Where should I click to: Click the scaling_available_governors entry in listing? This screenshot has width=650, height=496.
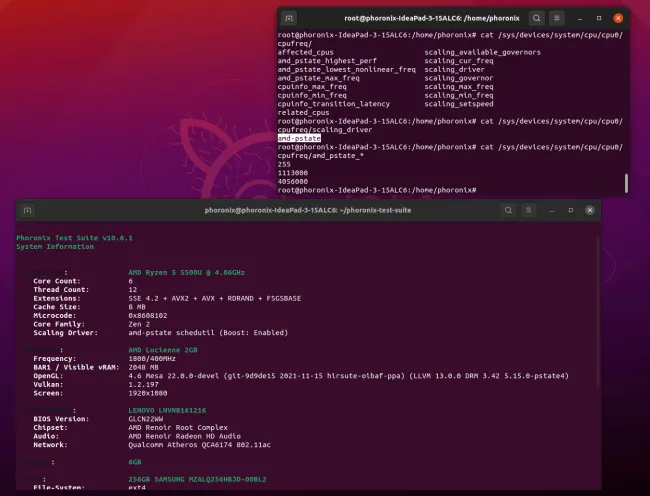tap(482, 52)
